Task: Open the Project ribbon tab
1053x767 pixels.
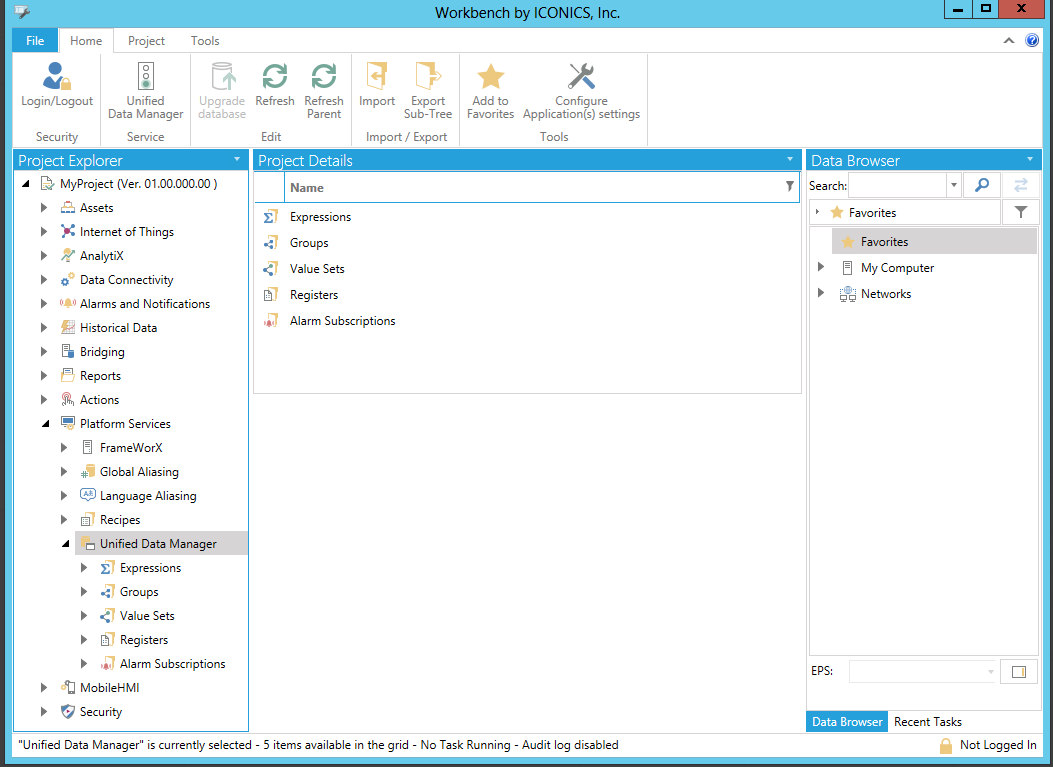Action: [x=146, y=41]
